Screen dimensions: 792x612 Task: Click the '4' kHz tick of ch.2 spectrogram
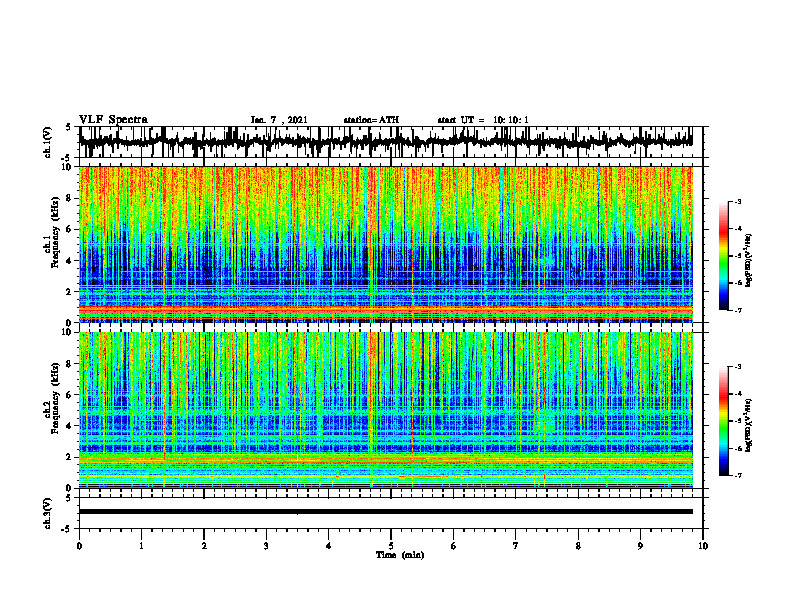coord(70,426)
